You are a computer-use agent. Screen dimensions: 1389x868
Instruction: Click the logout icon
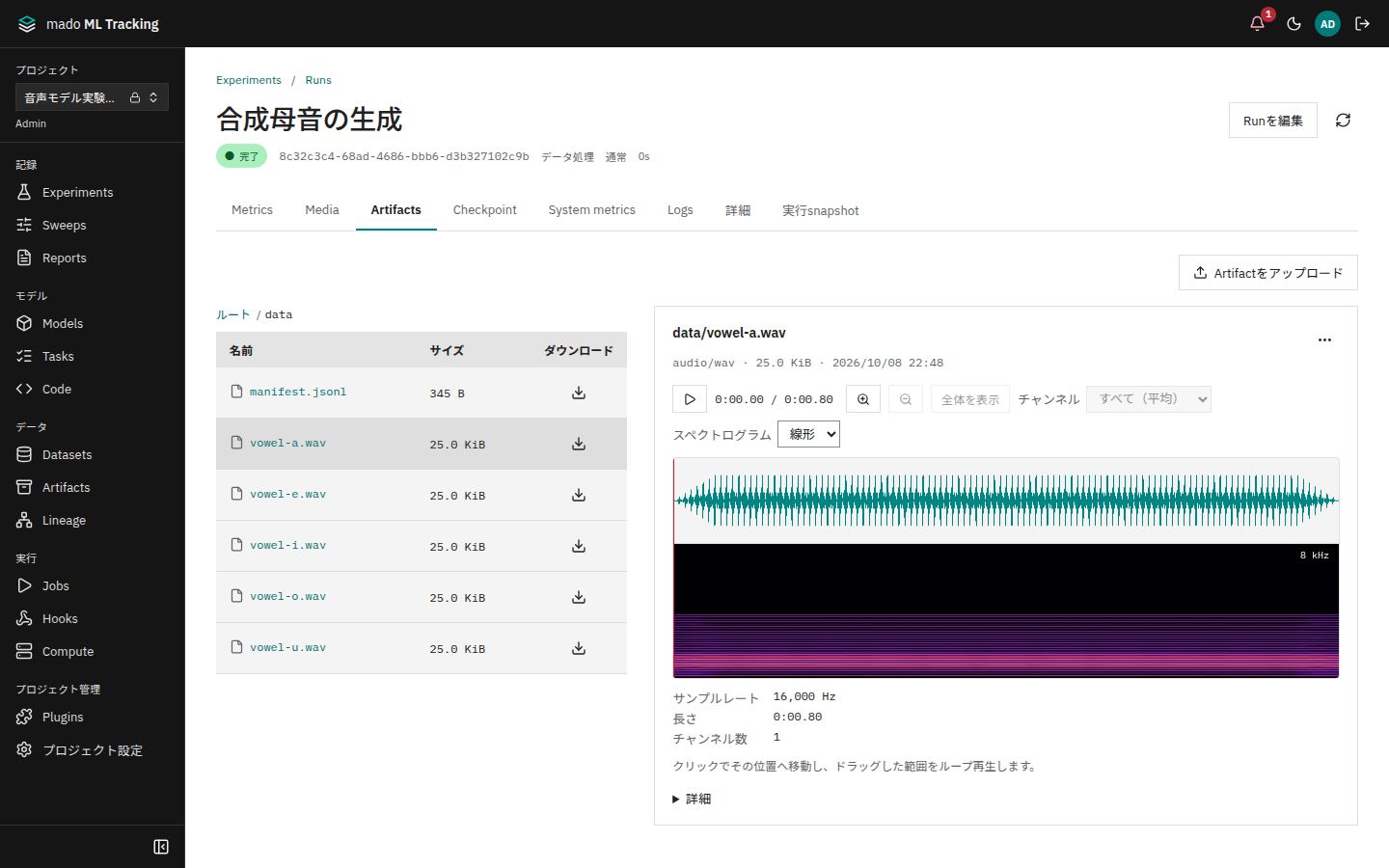1362,23
